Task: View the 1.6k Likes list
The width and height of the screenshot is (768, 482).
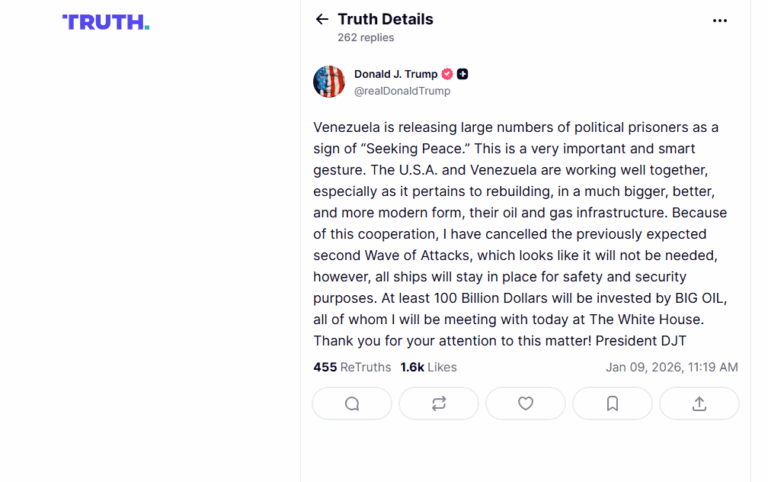Action: click(428, 367)
